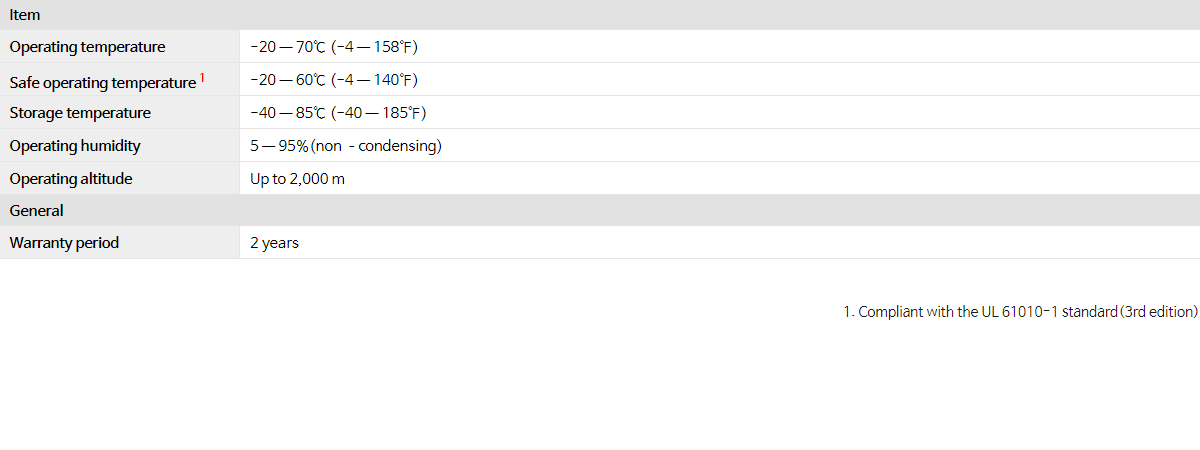Click the −20 — 60℃ safe range value
1200x450 pixels.
point(288,80)
